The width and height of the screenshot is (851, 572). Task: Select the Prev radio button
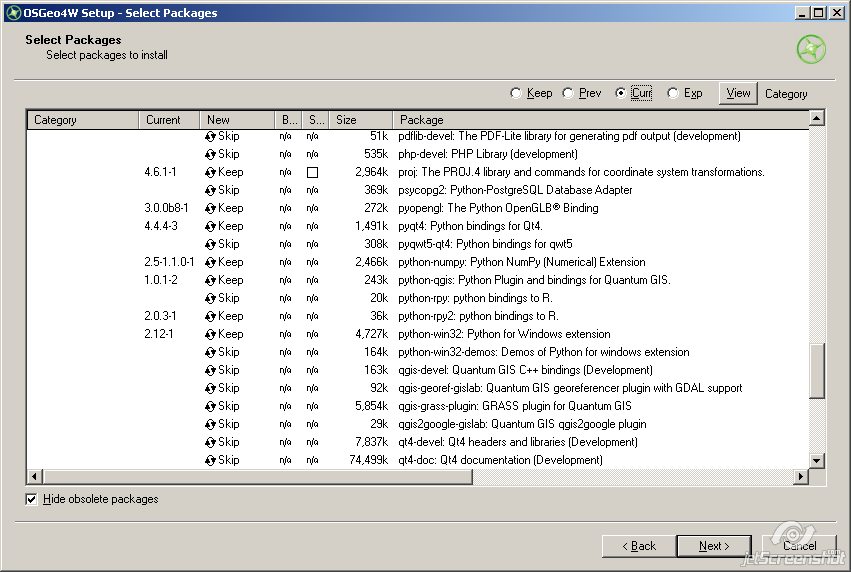pos(568,93)
